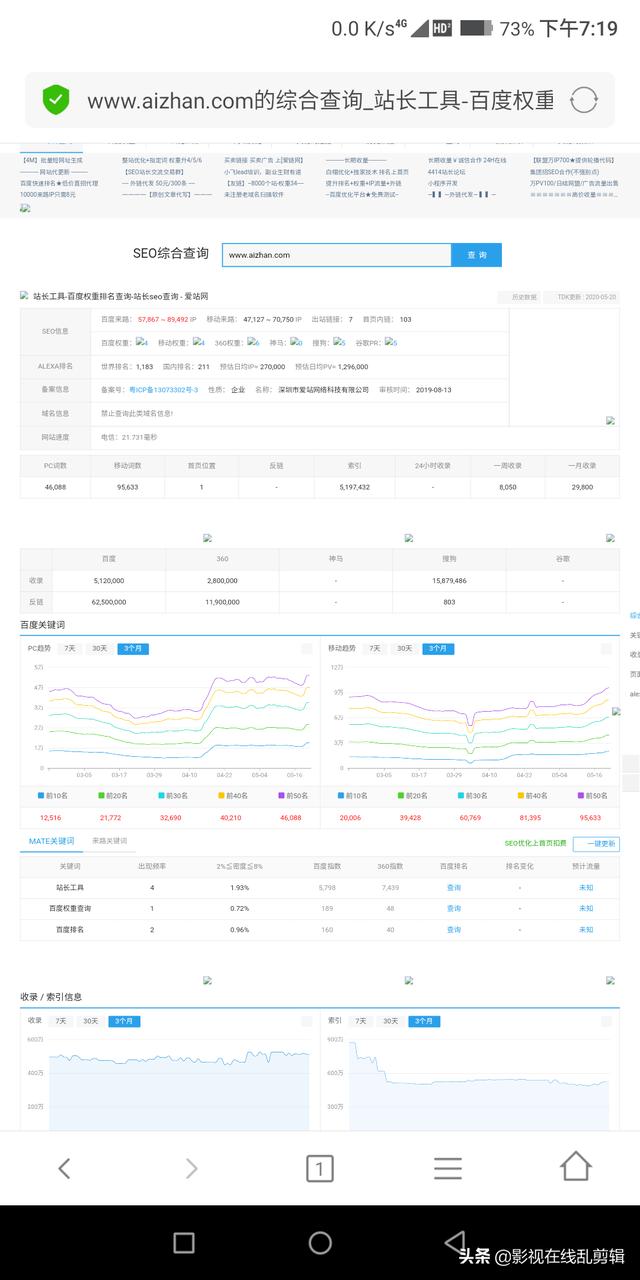Open 小程序开发 ad link
Screen dimensions: 640x1280
443,183
